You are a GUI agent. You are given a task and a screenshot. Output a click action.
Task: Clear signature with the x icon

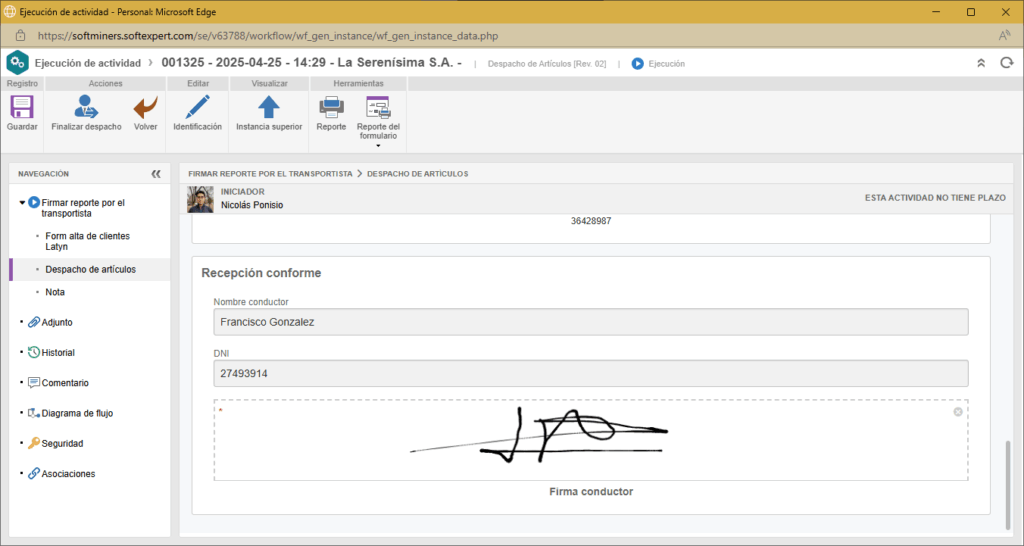pos(958,412)
